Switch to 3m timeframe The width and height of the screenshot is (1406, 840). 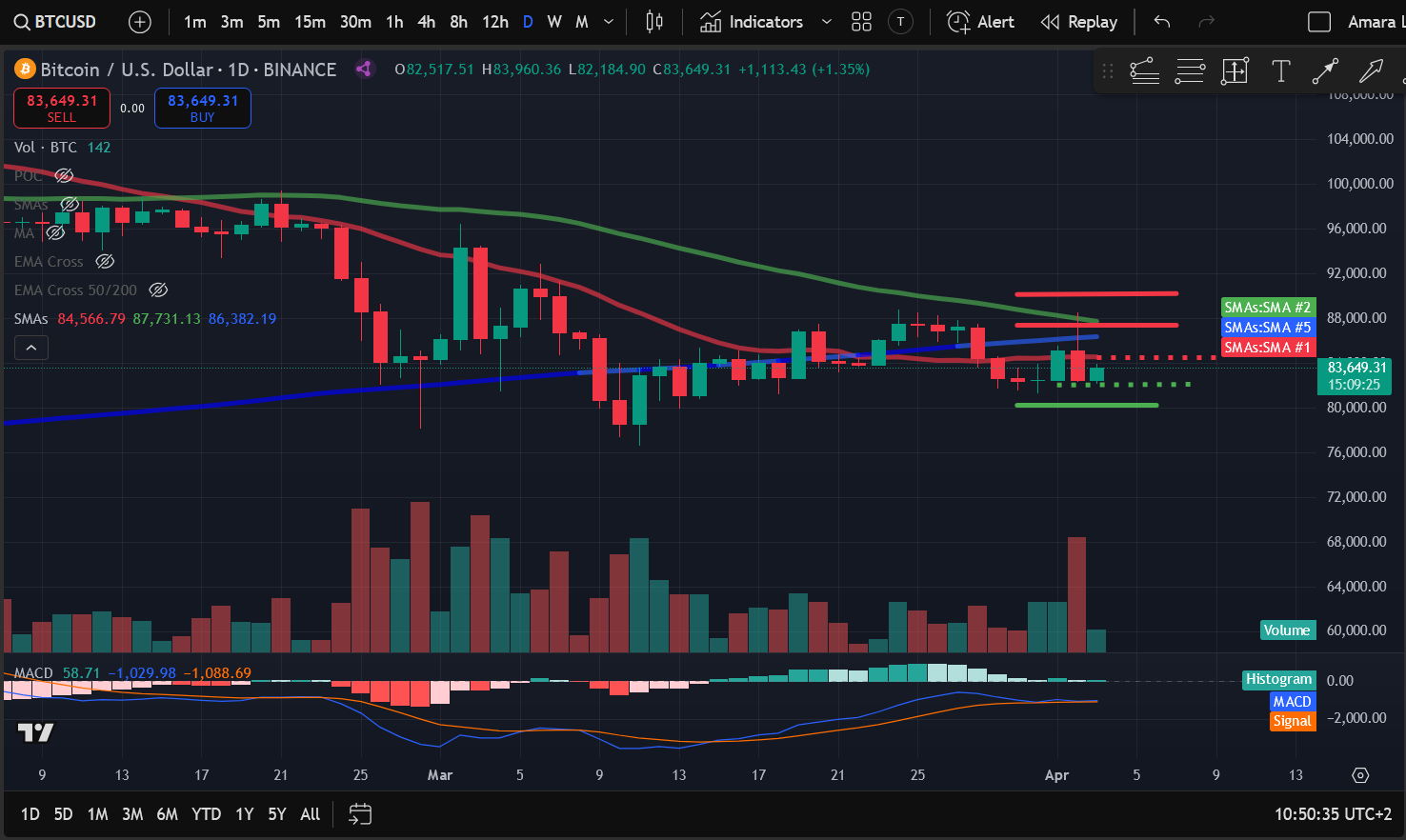coord(231,22)
